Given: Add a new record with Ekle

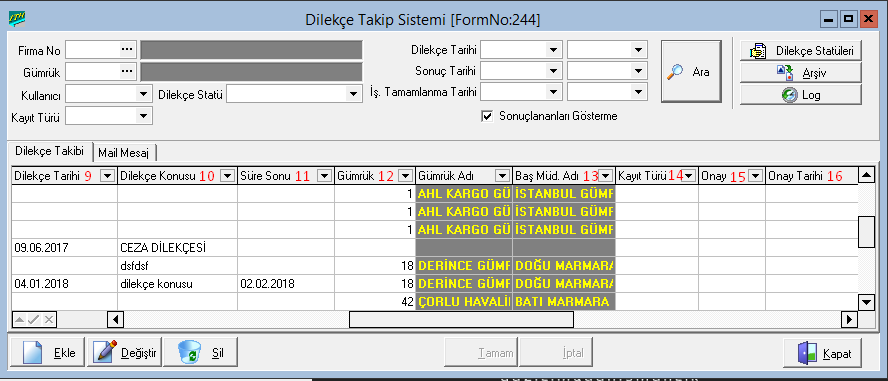Looking at the screenshot, I should click(47, 353).
